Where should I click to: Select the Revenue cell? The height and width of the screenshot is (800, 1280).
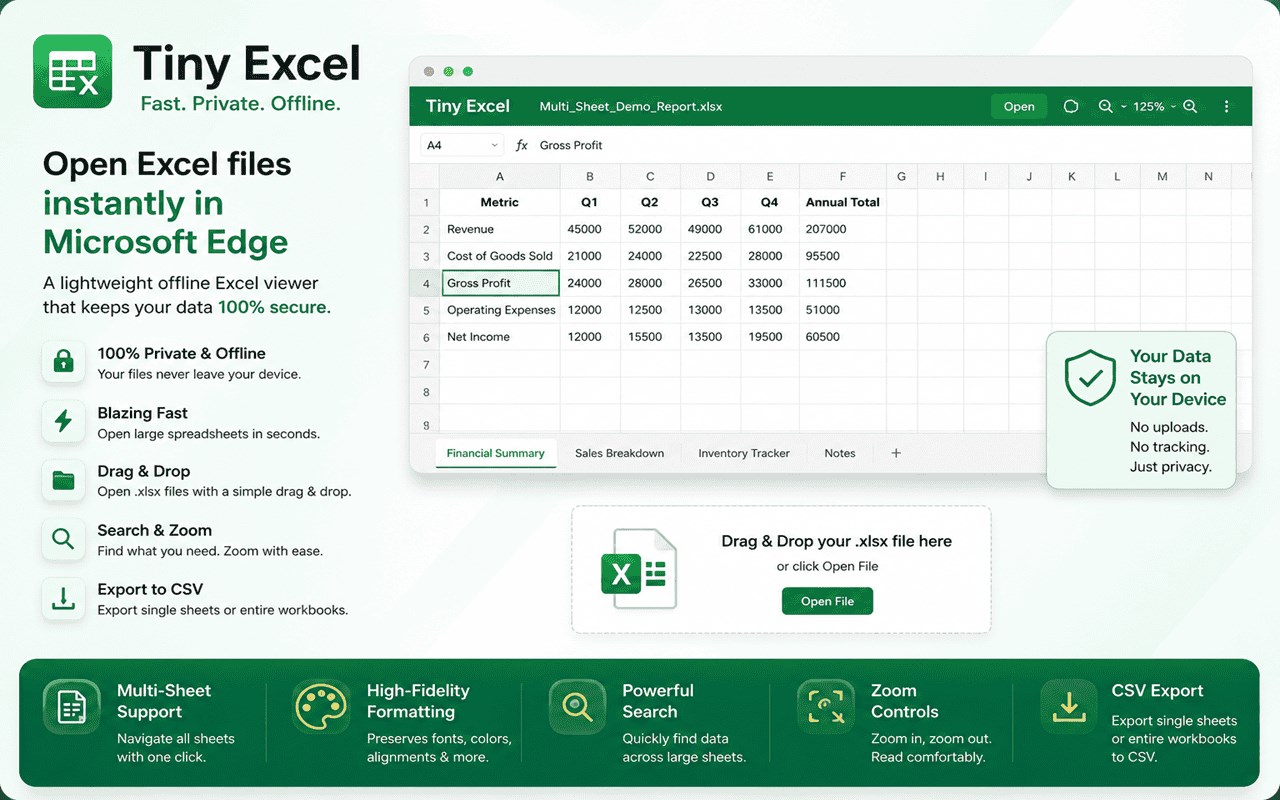pos(500,229)
